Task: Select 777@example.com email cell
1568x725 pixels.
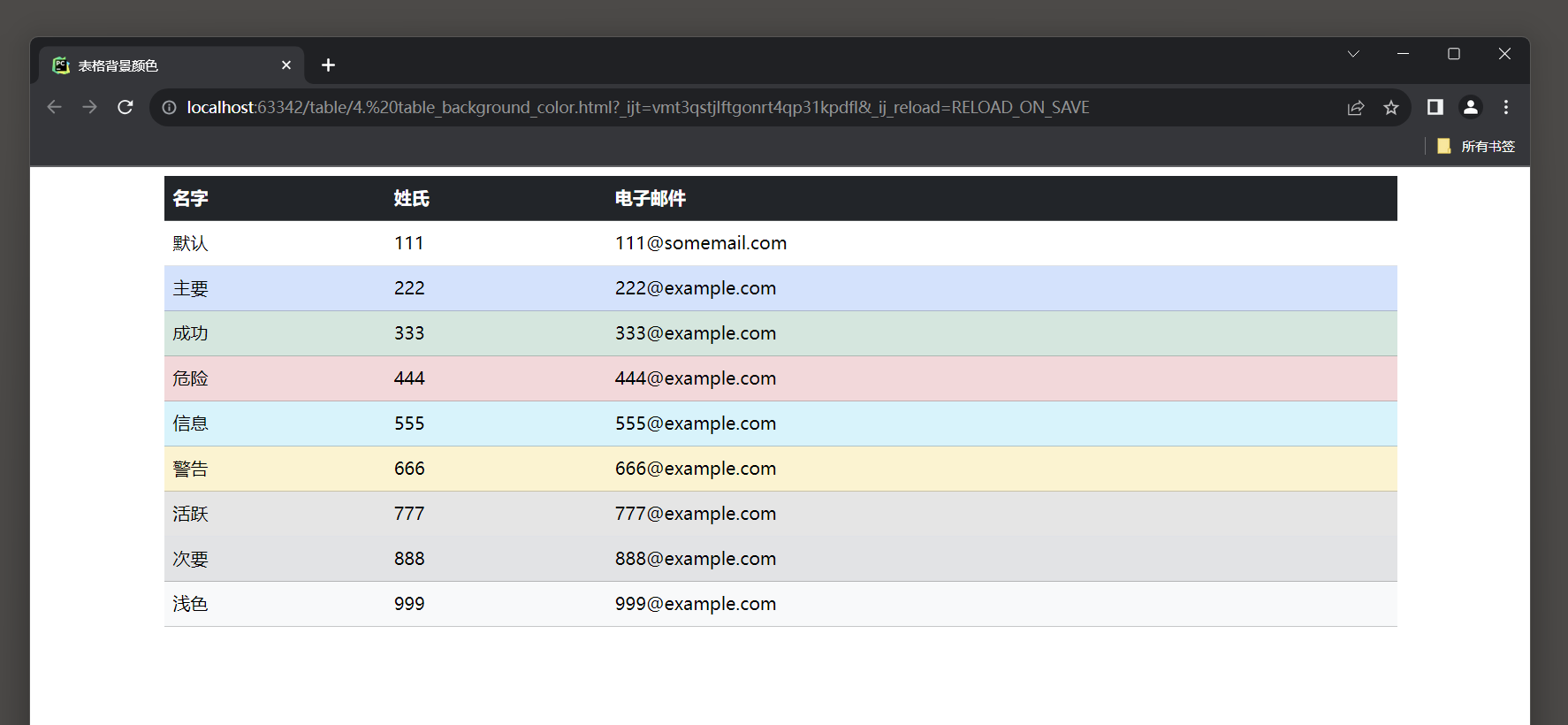Action: click(1001, 514)
